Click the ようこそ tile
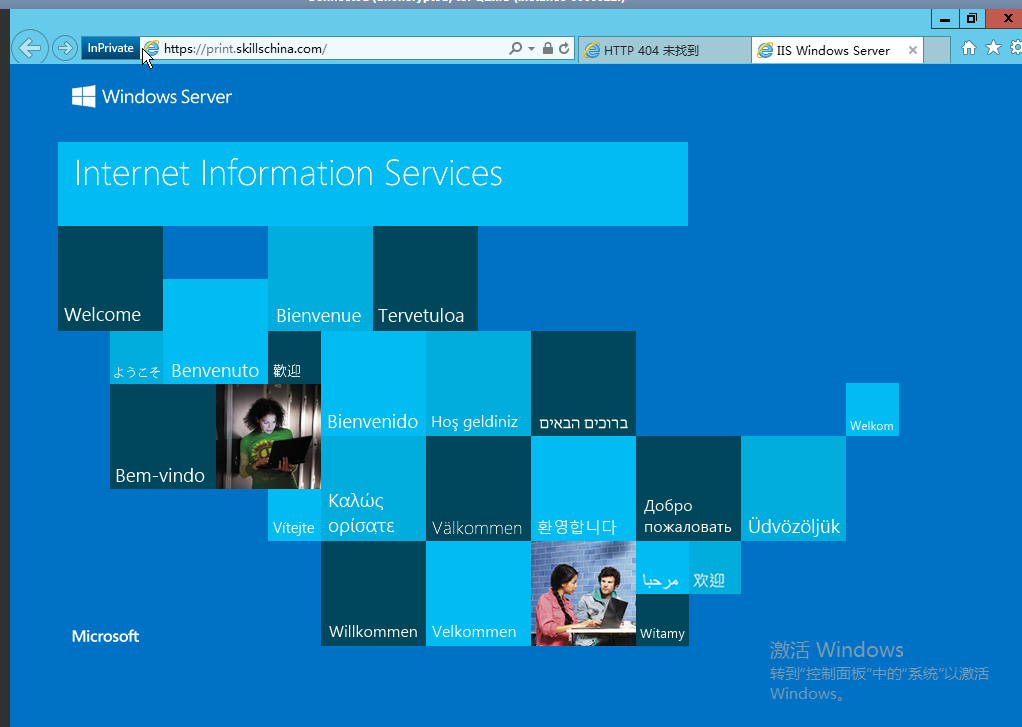 [136, 357]
